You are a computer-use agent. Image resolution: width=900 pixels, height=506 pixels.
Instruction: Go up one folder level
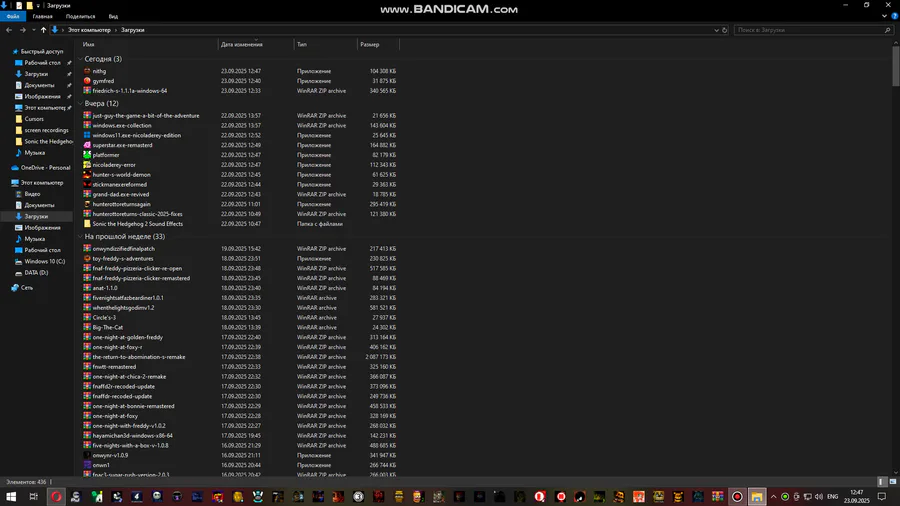pos(43,30)
